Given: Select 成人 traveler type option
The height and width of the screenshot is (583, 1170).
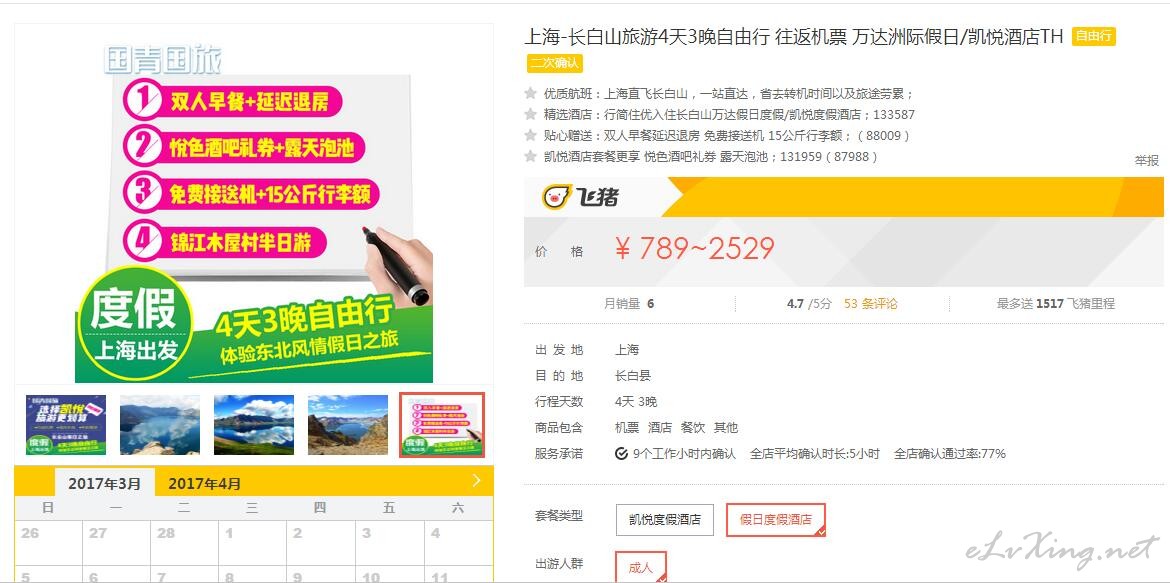Looking at the screenshot, I should pos(640,567).
